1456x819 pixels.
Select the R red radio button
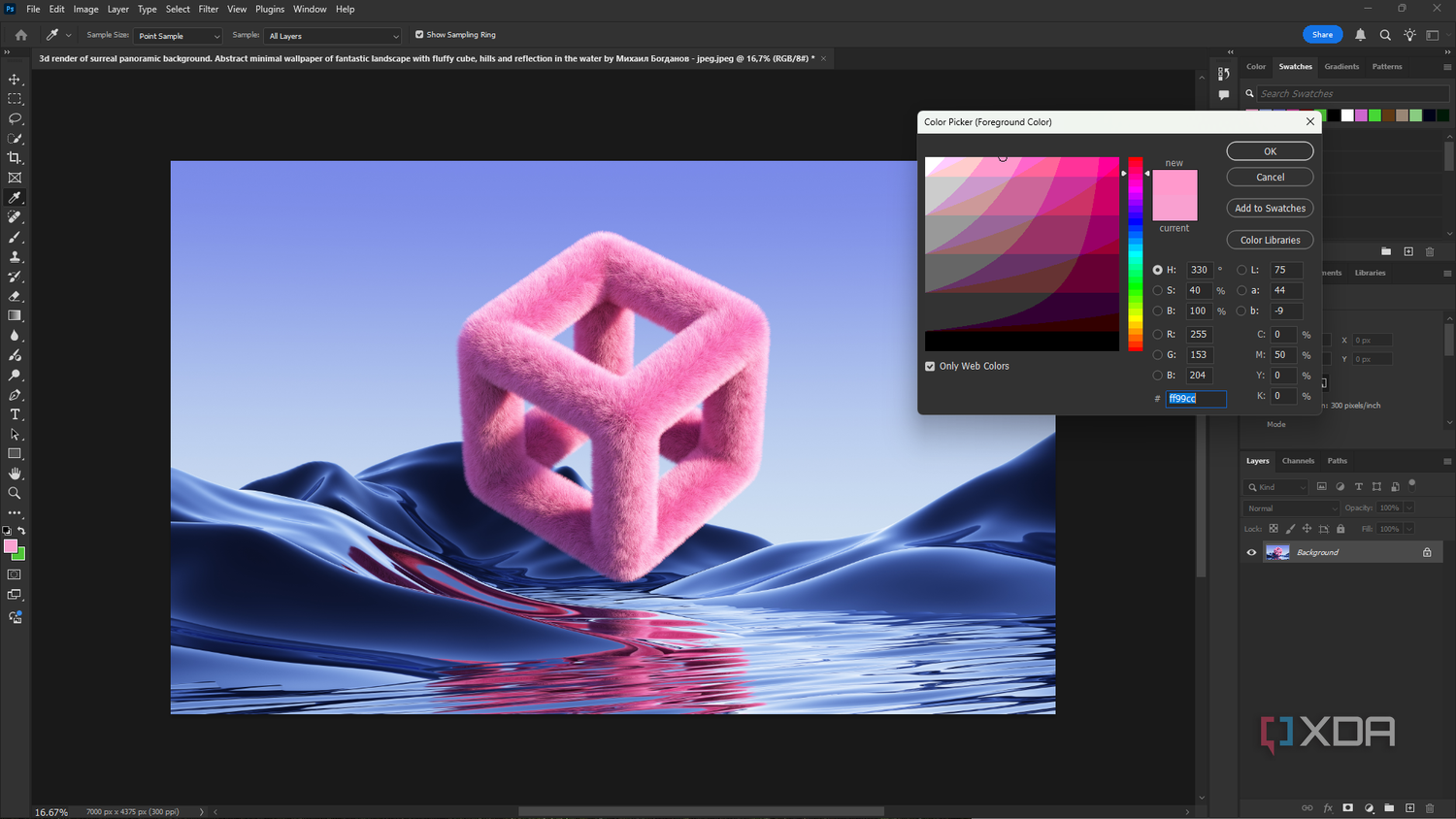click(1157, 334)
